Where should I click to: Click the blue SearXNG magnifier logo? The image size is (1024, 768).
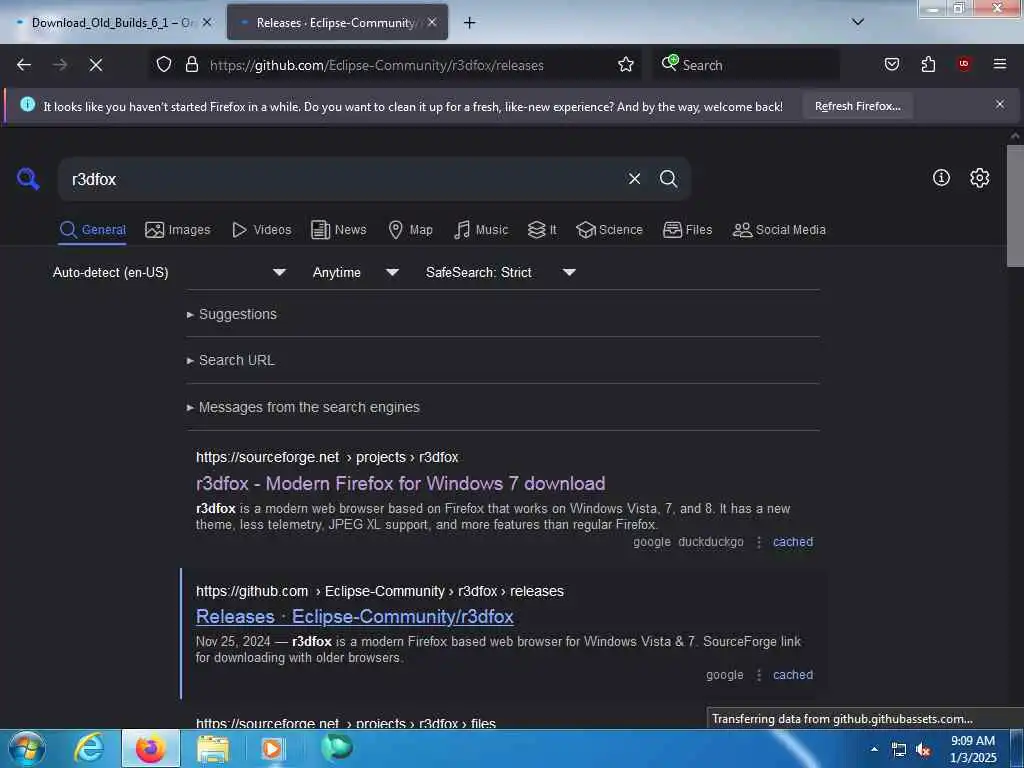click(28, 178)
